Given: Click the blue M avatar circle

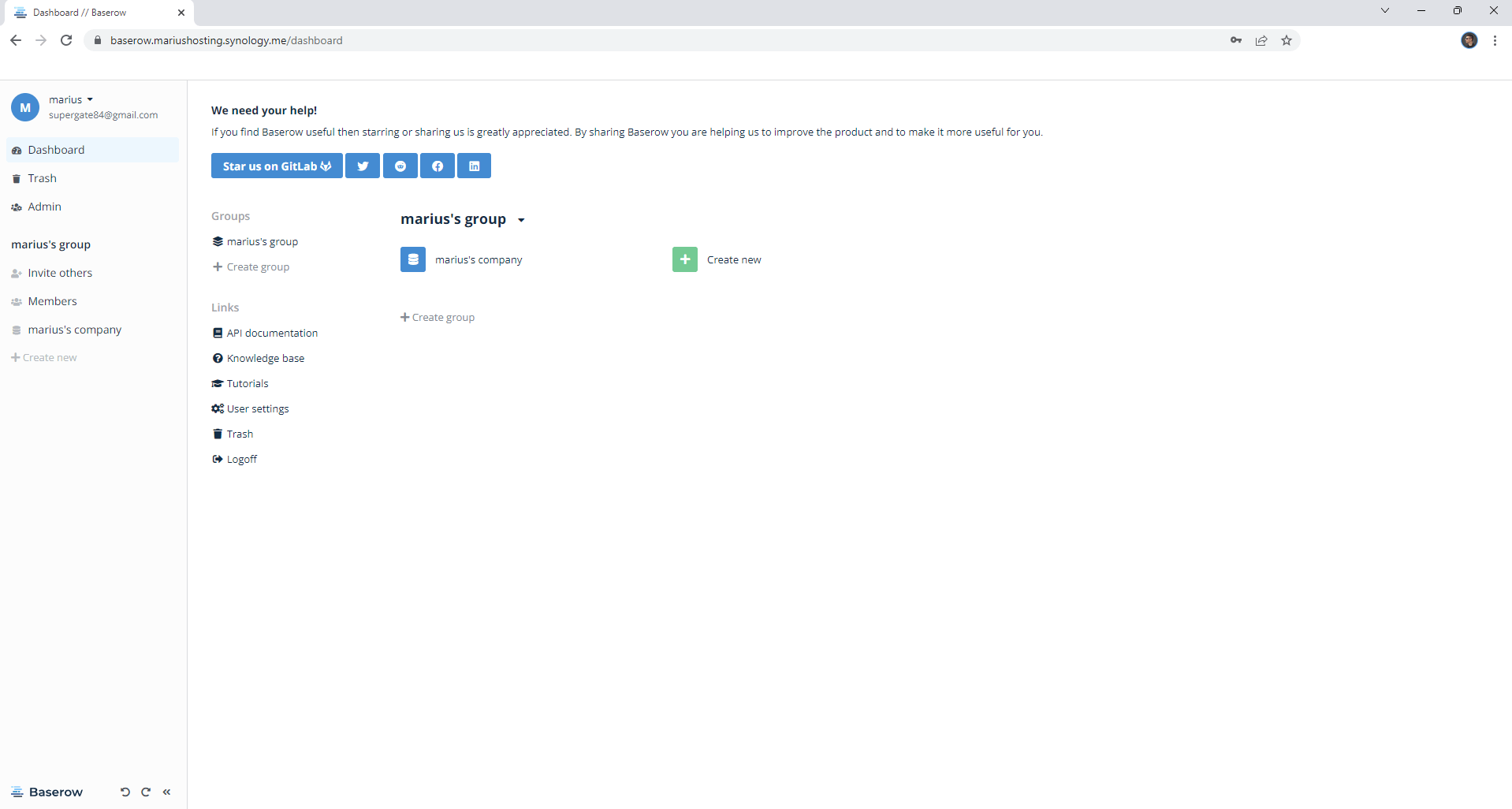Looking at the screenshot, I should pyautogui.click(x=25, y=107).
